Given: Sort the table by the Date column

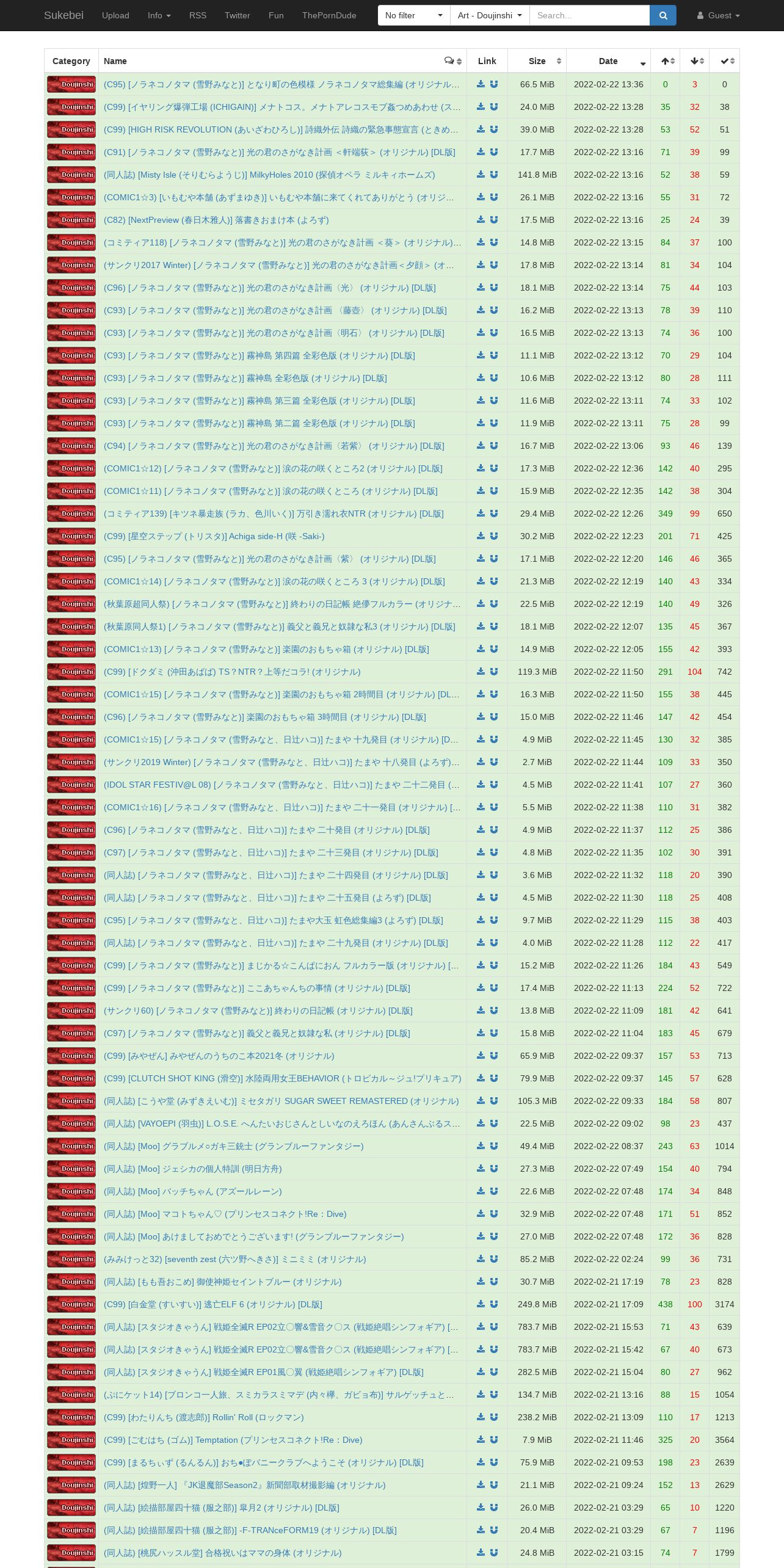Looking at the screenshot, I should click(609, 61).
